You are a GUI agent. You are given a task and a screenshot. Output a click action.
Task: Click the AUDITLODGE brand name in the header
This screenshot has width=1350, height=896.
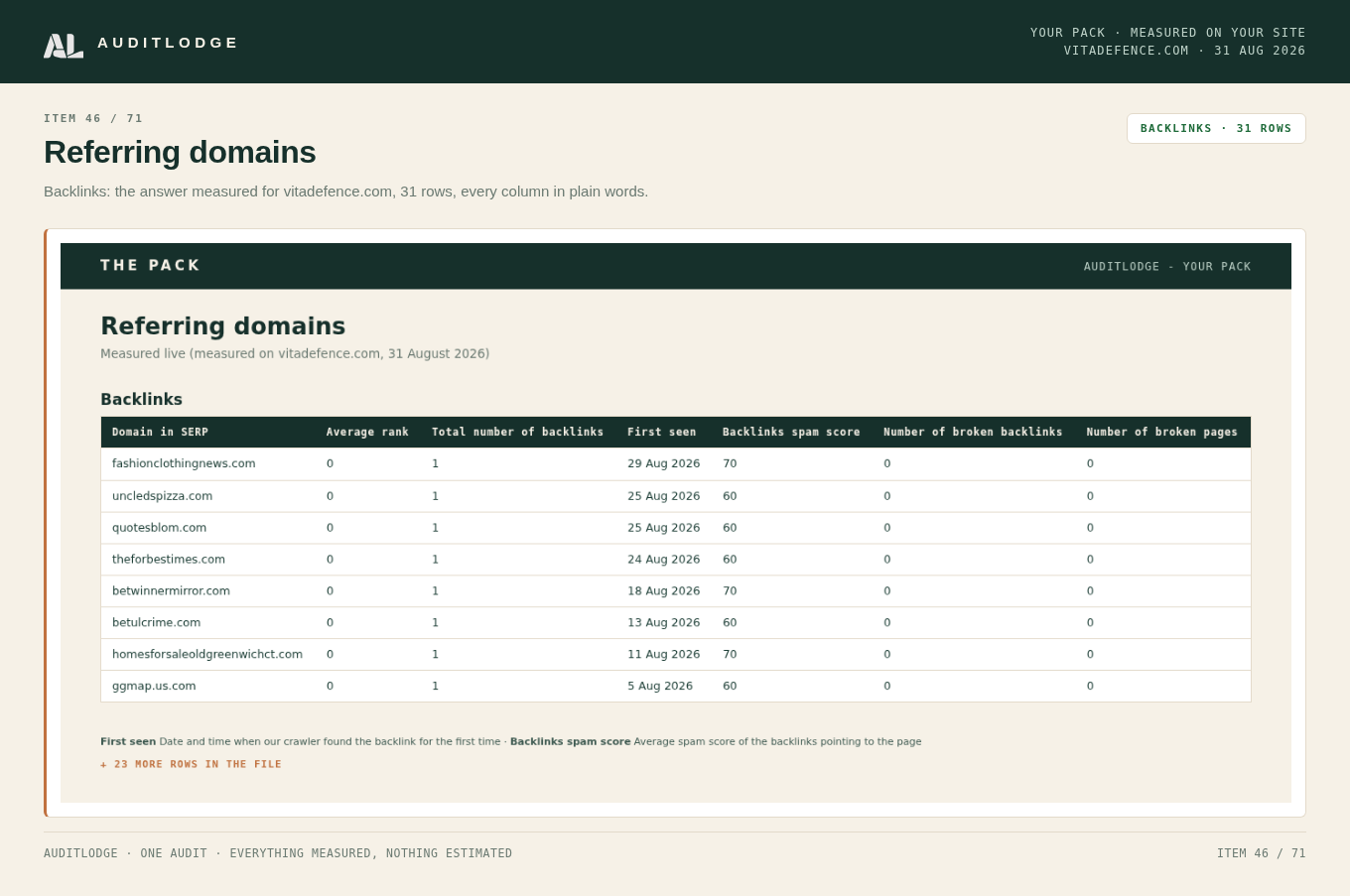pos(168,43)
